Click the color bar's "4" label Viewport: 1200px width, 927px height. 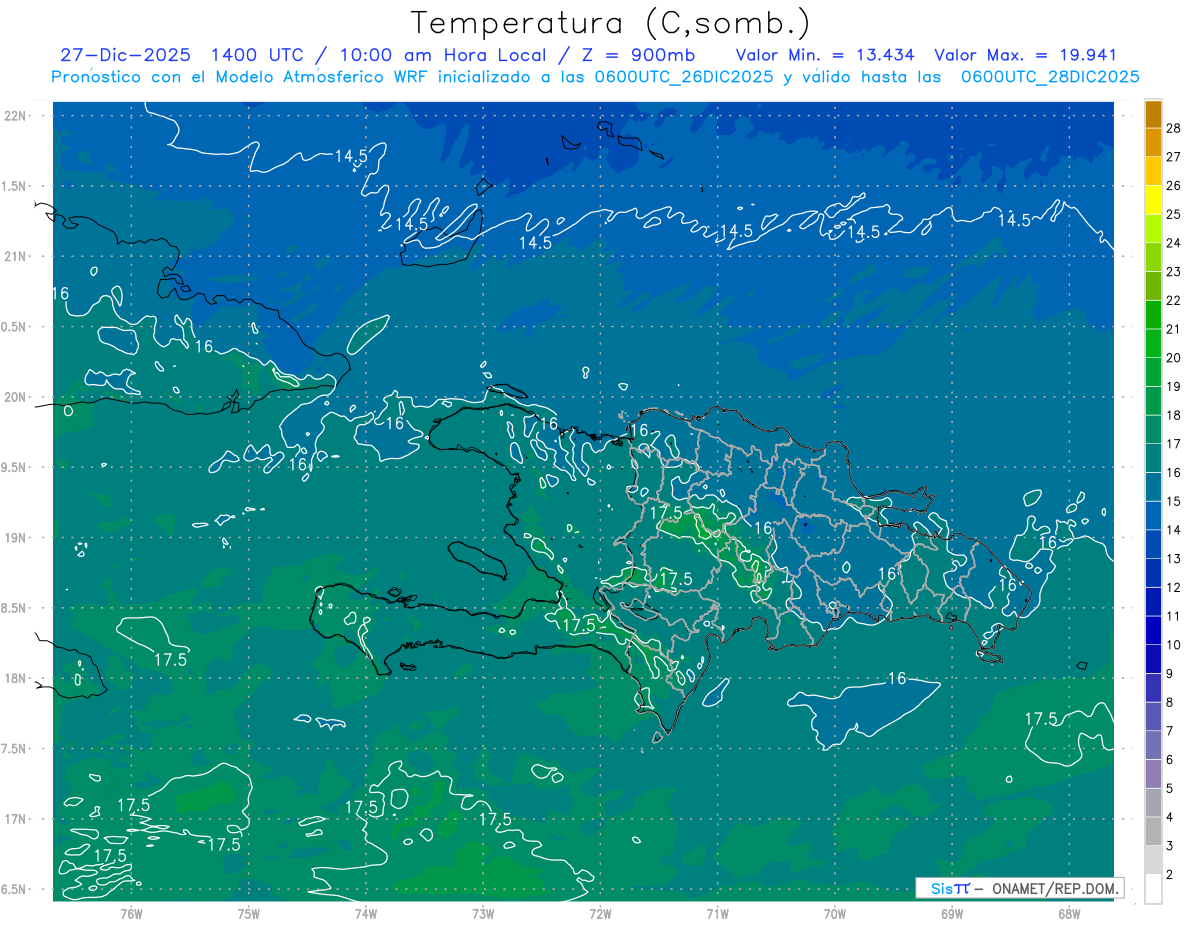pos(1169,817)
